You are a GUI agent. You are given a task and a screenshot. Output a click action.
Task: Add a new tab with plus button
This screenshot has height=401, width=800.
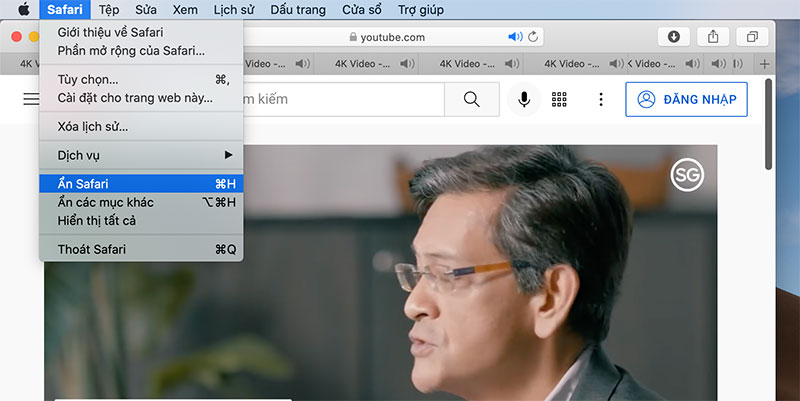click(x=764, y=64)
